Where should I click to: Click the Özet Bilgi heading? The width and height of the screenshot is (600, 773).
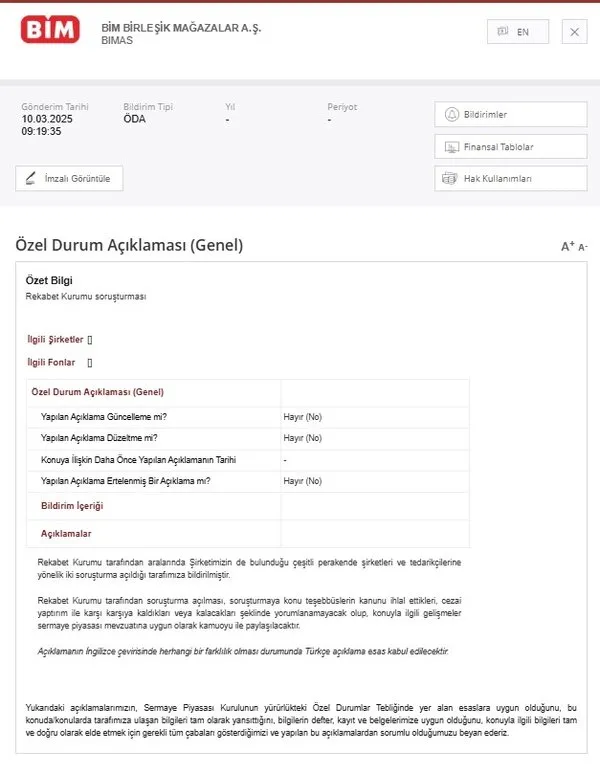click(49, 281)
